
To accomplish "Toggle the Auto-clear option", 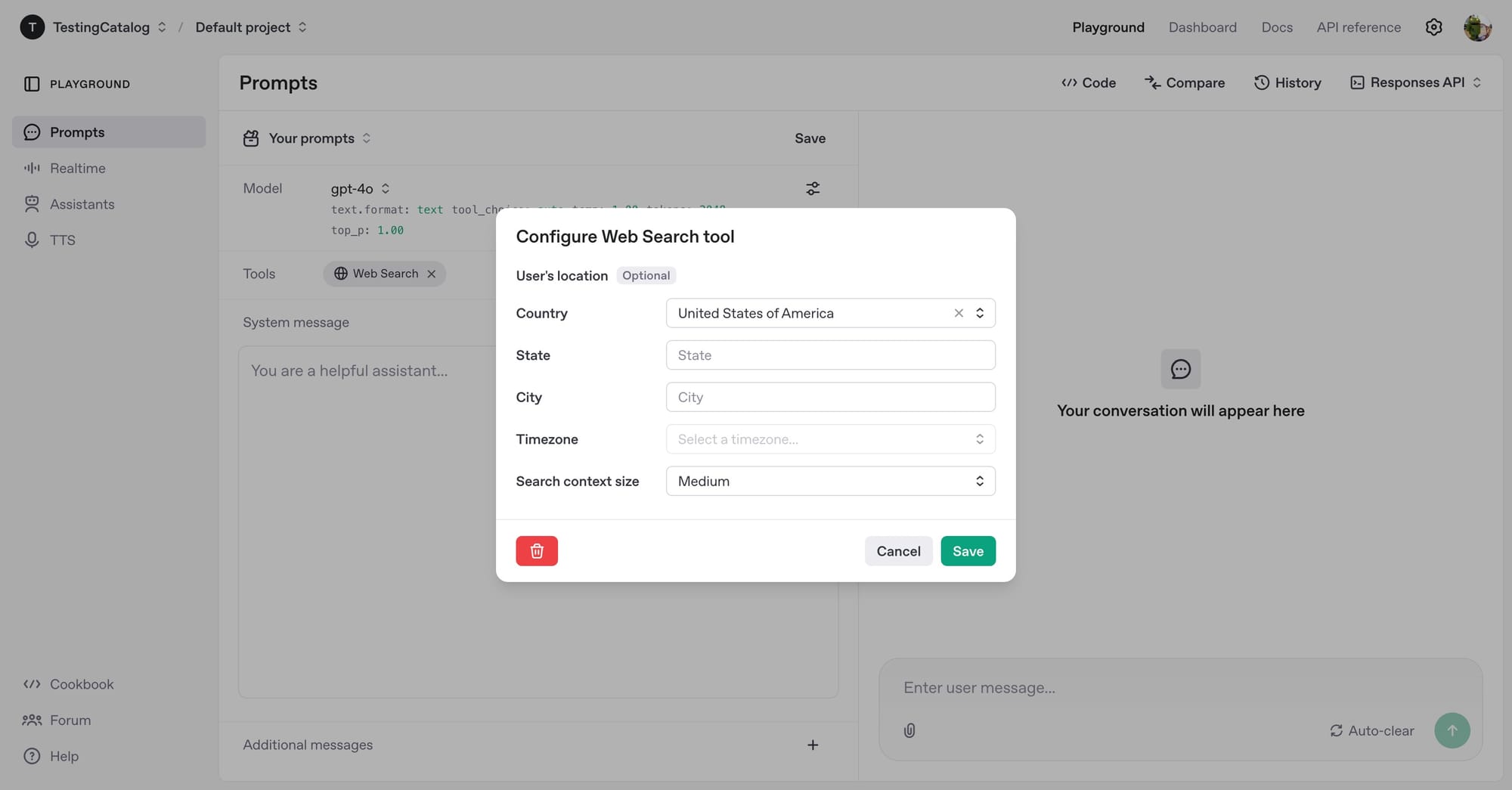I will [1372, 731].
